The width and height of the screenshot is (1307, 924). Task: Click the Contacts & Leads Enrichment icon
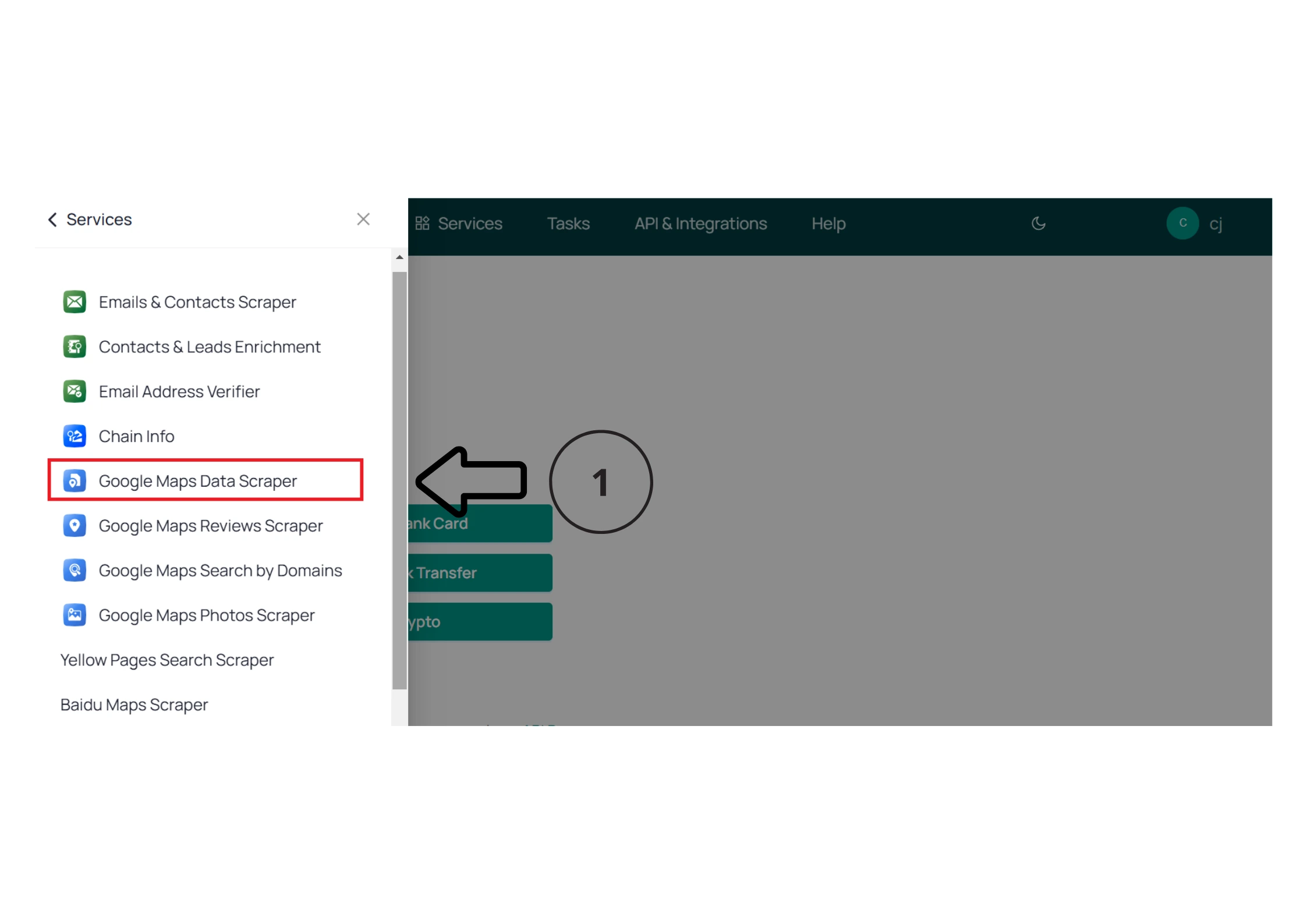(x=75, y=347)
